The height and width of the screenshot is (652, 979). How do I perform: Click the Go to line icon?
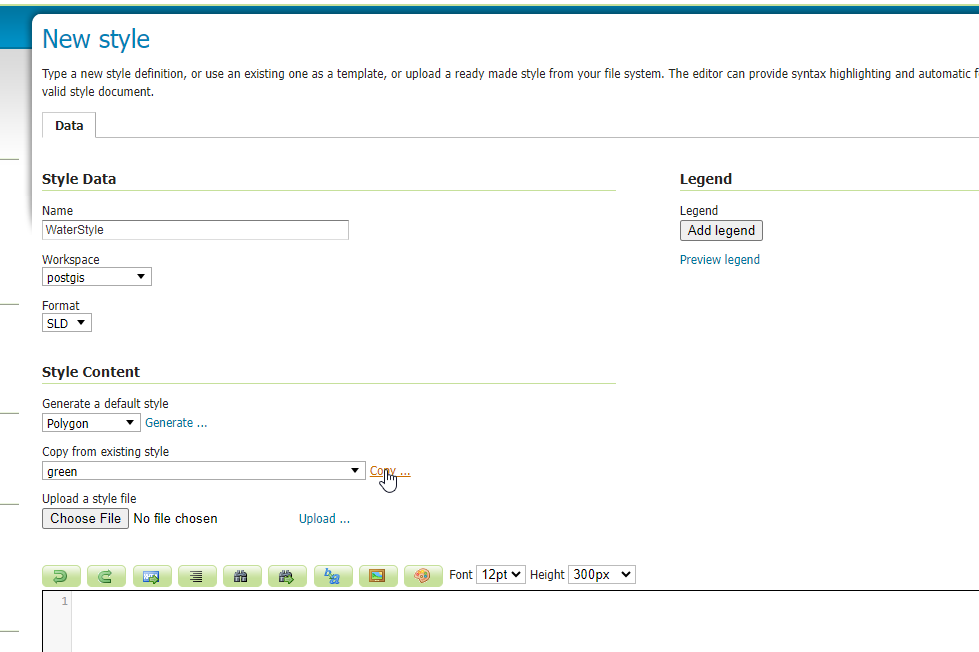pyautogui.click(x=151, y=576)
